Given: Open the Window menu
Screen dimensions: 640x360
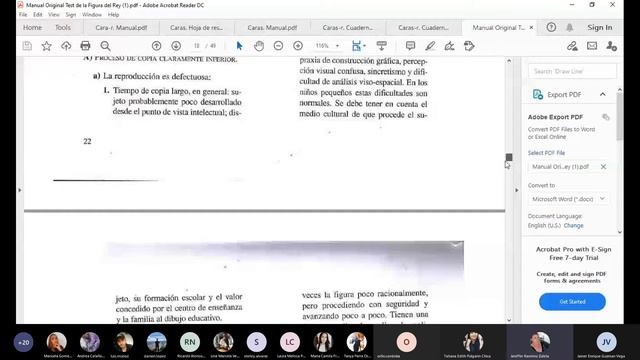Looking at the screenshot, I should tap(92, 14).
